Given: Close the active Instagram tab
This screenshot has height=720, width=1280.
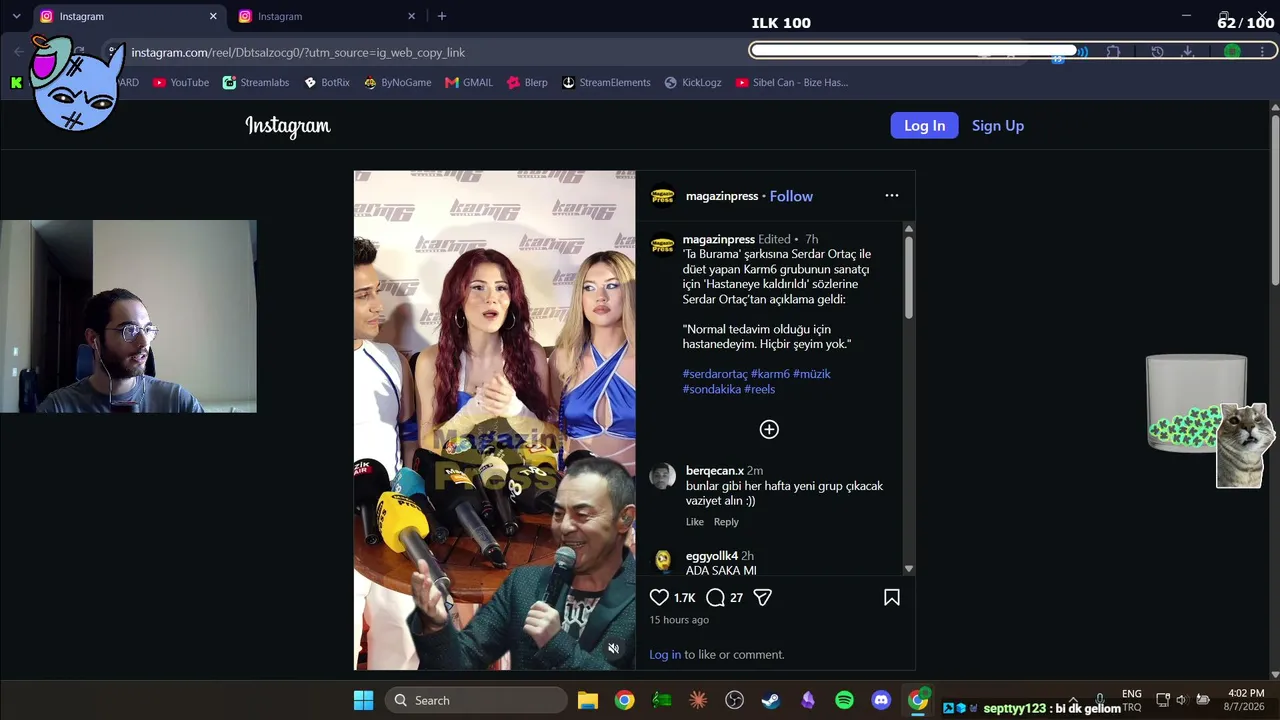Looking at the screenshot, I should tap(213, 16).
